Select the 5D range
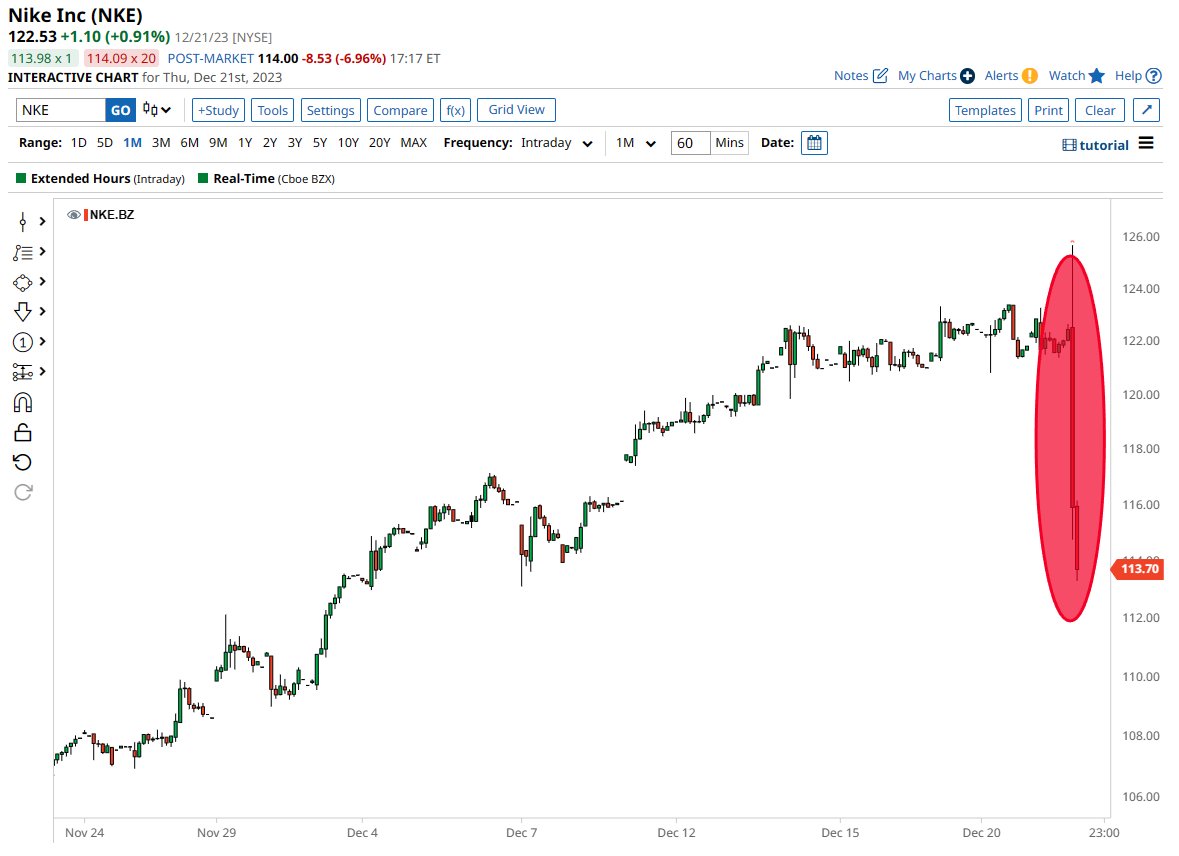Viewport: 1179px width, 856px height. pyautogui.click(x=105, y=143)
